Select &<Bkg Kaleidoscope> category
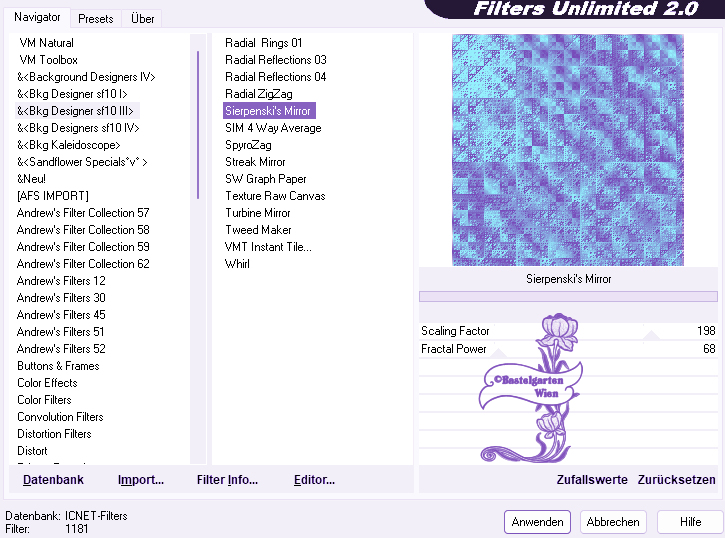This screenshot has height=538, width=725. pyautogui.click(x=68, y=145)
